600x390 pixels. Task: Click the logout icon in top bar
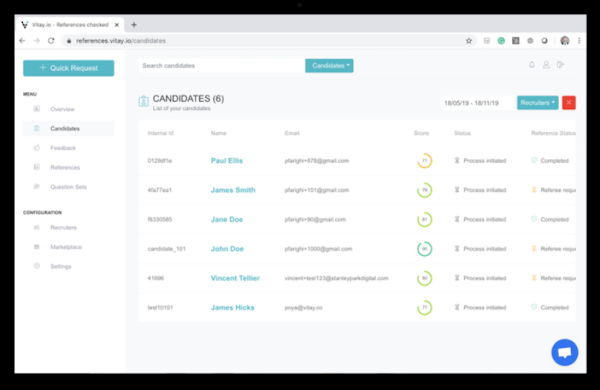click(560, 65)
